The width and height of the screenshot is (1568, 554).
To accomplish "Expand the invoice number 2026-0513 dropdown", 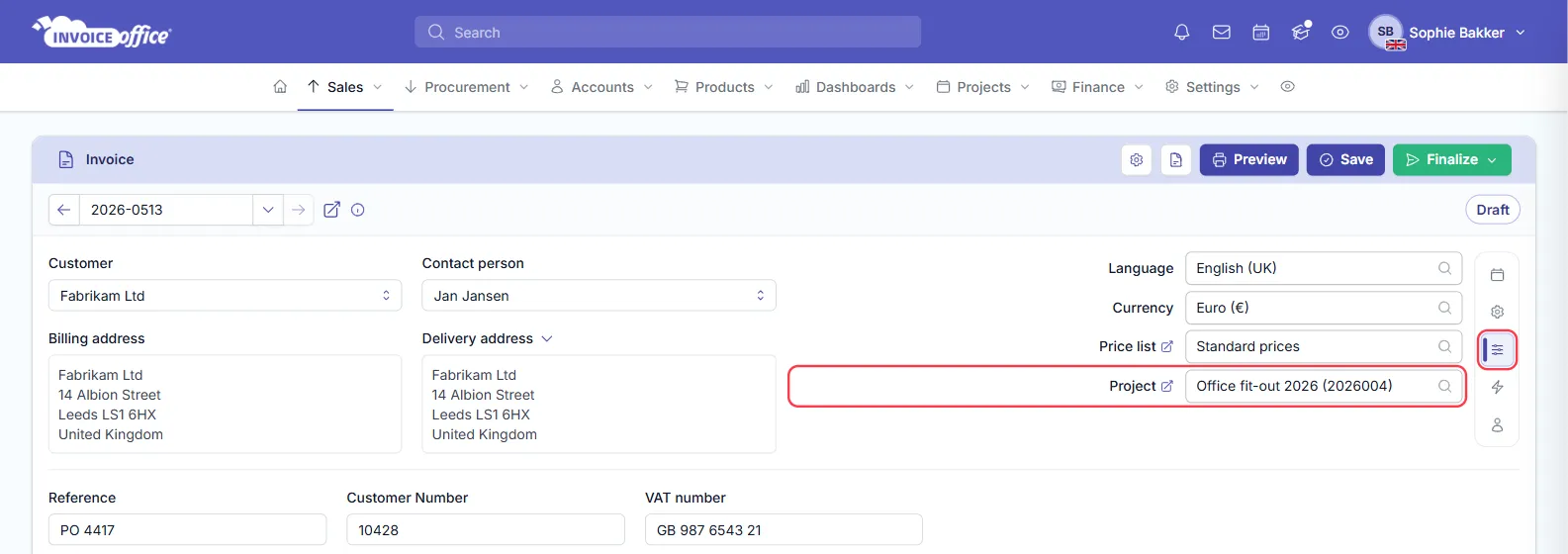I will click(268, 210).
